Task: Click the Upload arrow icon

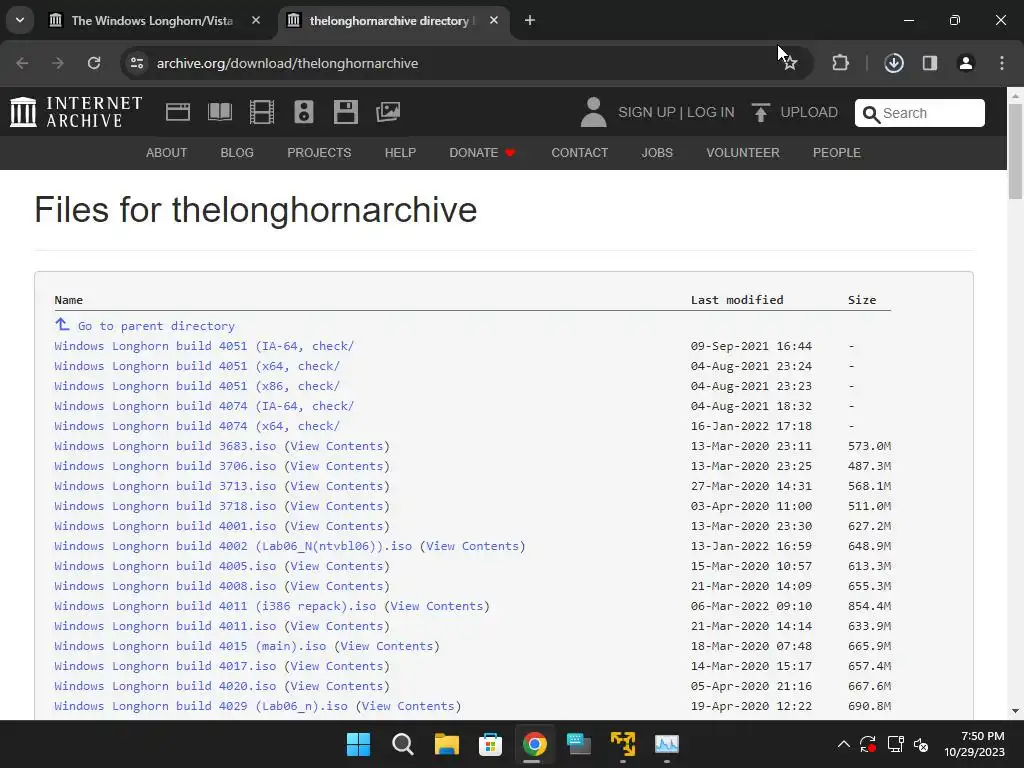Action: [760, 112]
